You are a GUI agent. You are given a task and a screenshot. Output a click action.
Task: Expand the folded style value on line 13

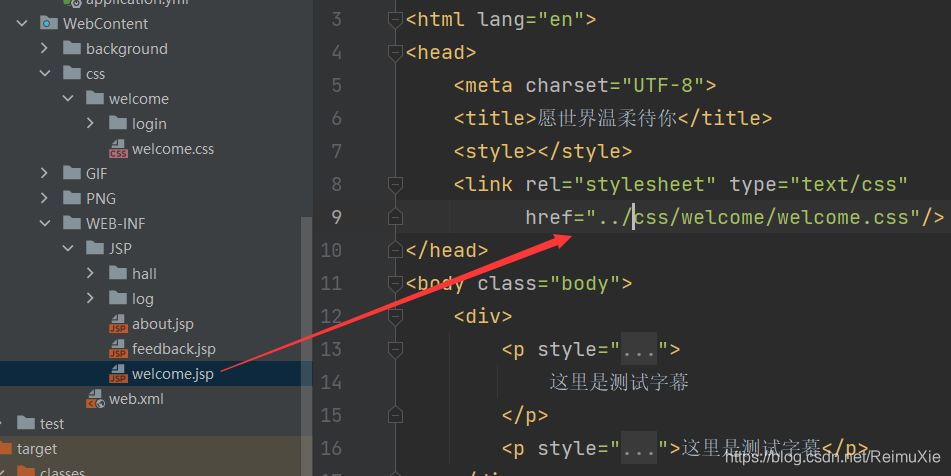tap(638, 349)
